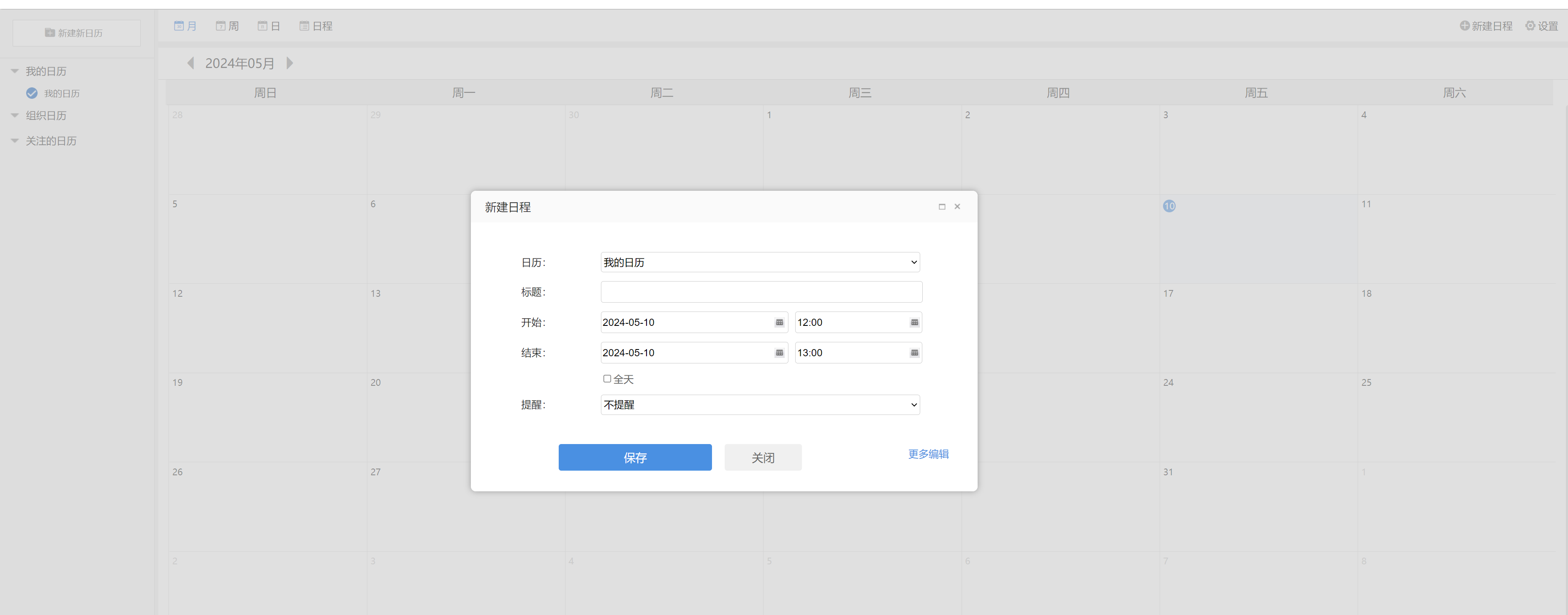Open the 提醒 reminder dropdown

(x=760, y=404)
